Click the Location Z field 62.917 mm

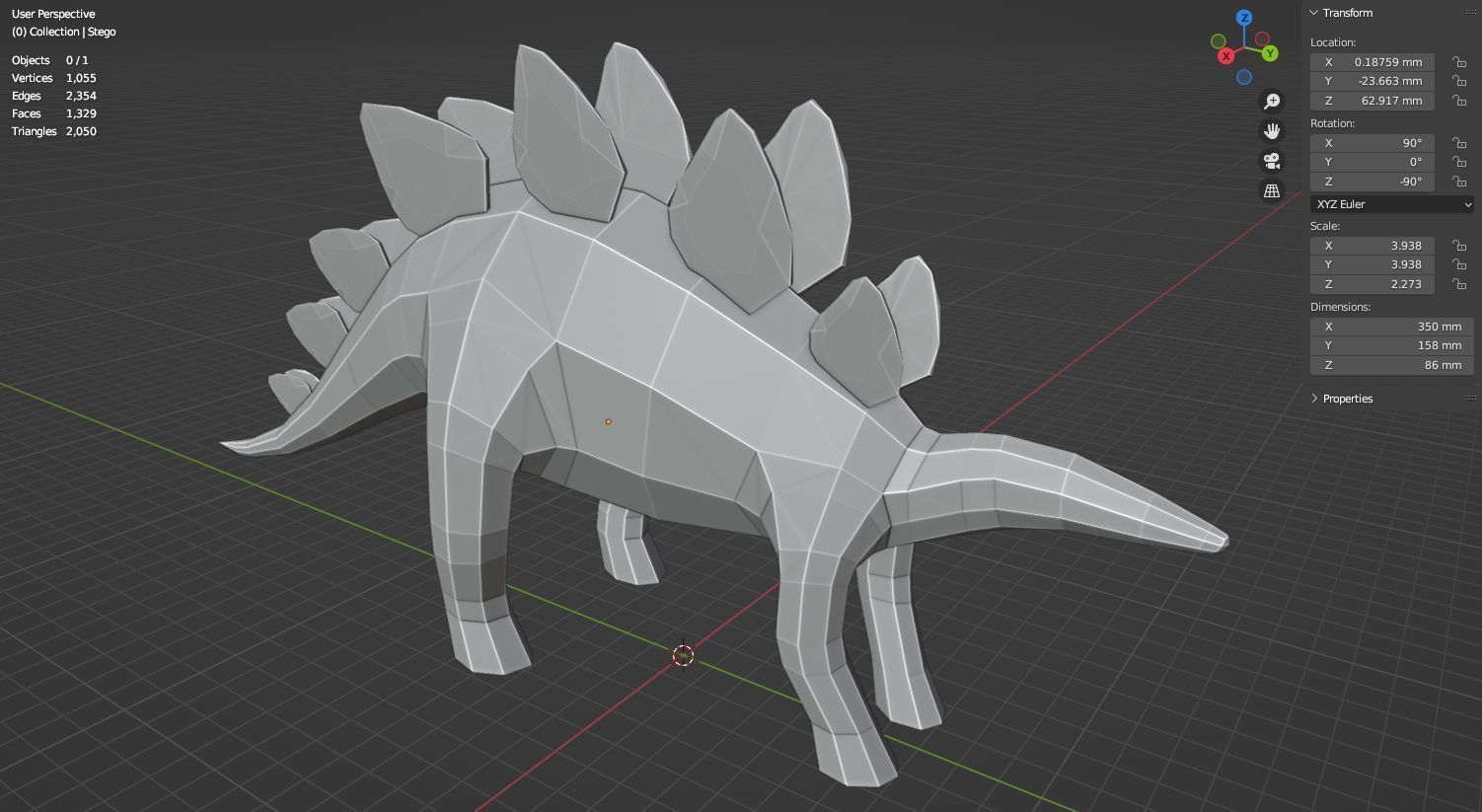1371,101
